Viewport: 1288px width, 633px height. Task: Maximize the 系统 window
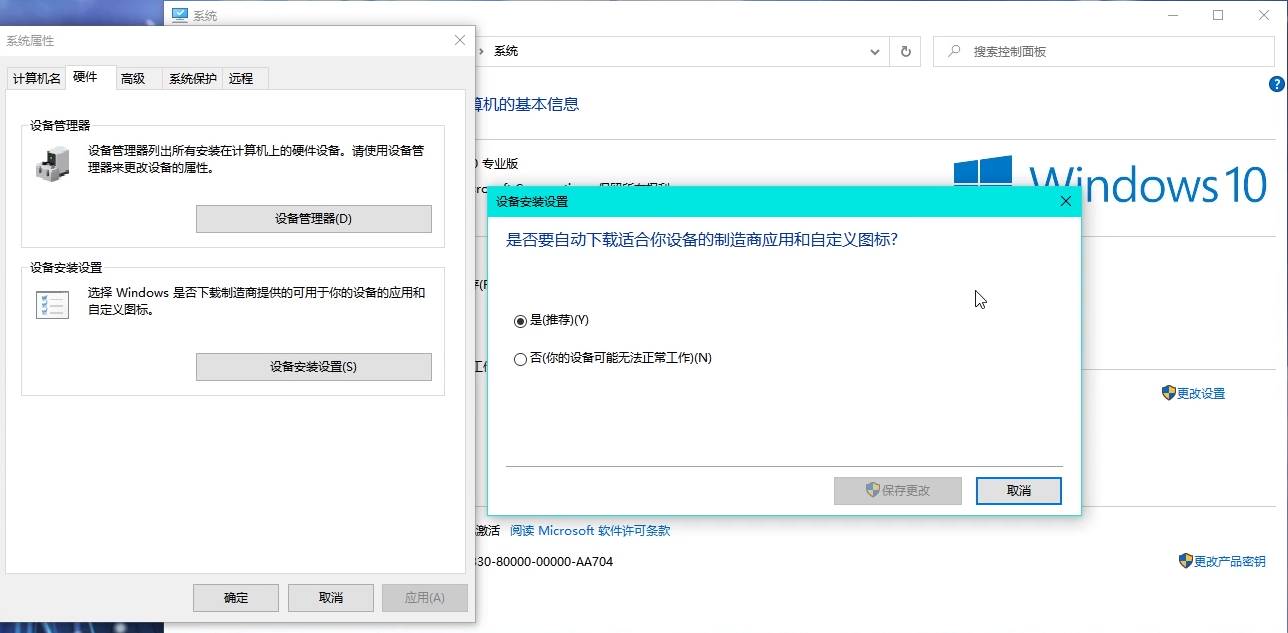point(1218,15)
